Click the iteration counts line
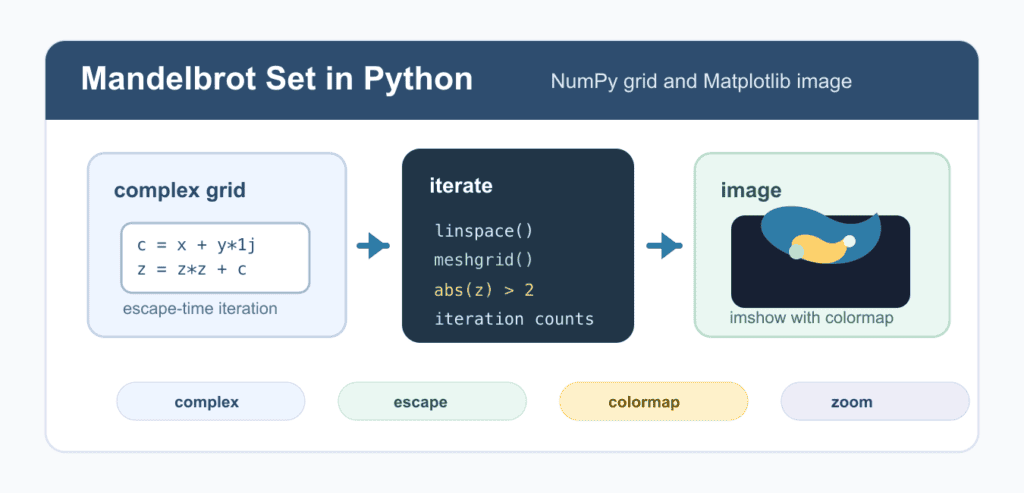The width and height of the screenshot is (1024, 493). [515, 319]
